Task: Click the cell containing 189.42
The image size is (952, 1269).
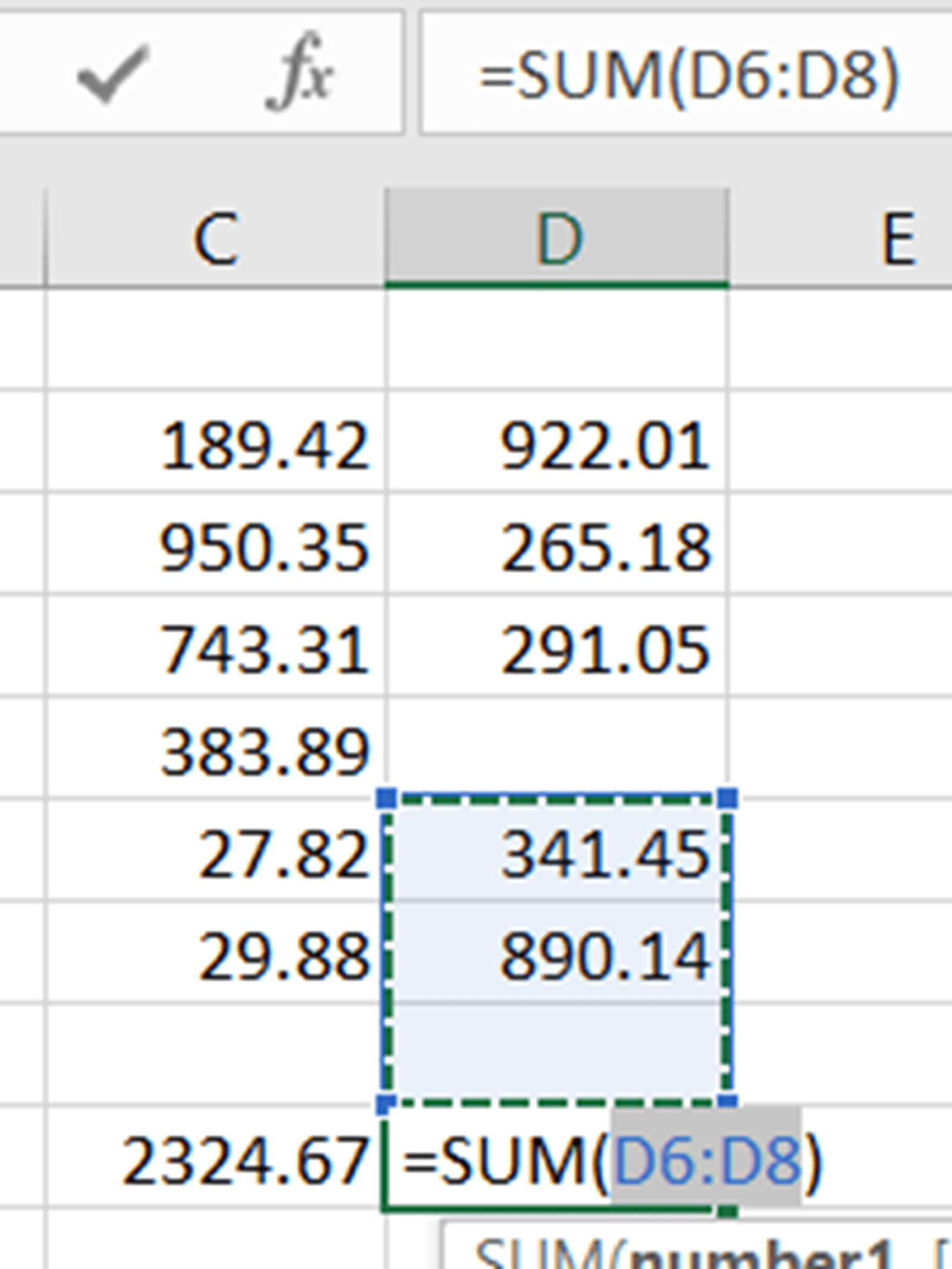Action: tap(265, 446)
